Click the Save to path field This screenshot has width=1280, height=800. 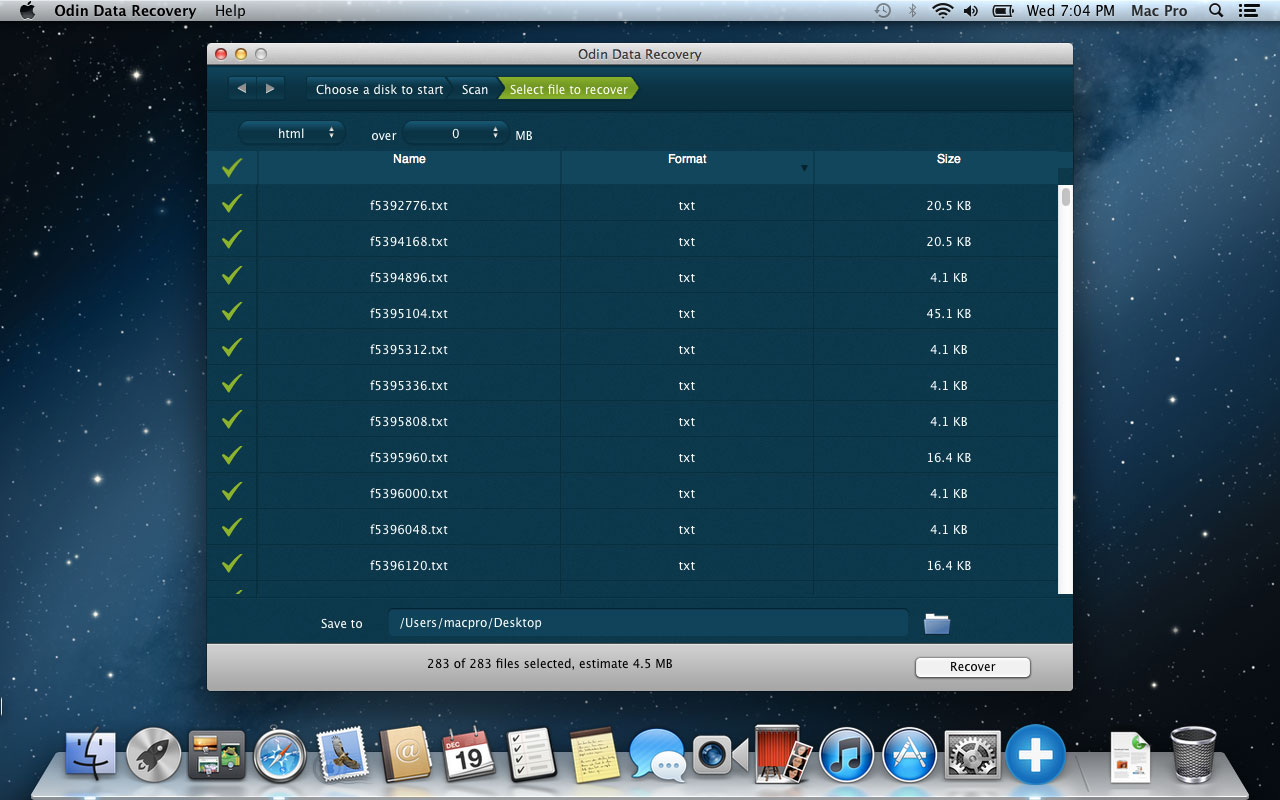[648, 623]
